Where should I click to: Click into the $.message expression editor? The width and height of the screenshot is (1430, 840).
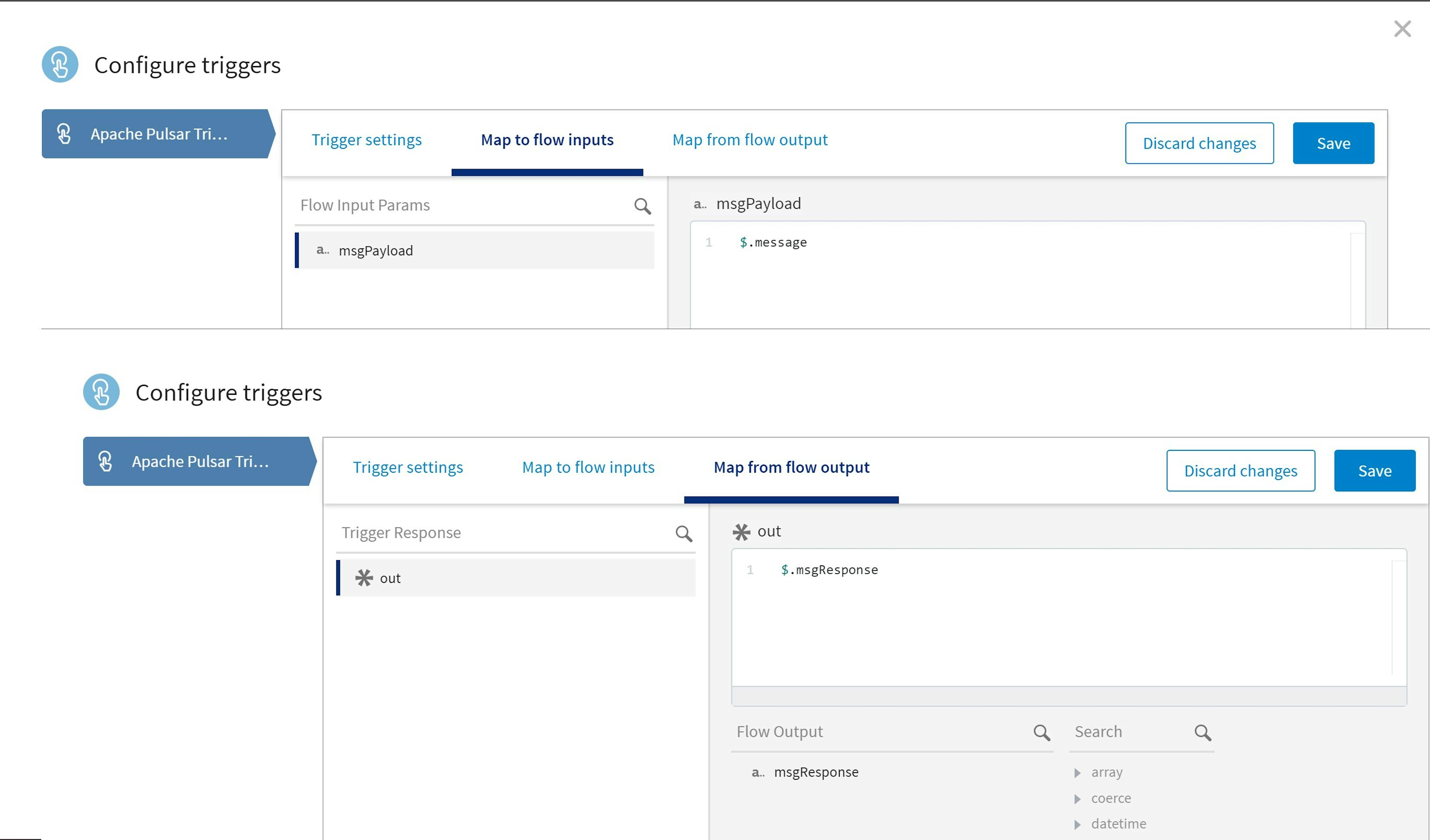coord(1027,275)
